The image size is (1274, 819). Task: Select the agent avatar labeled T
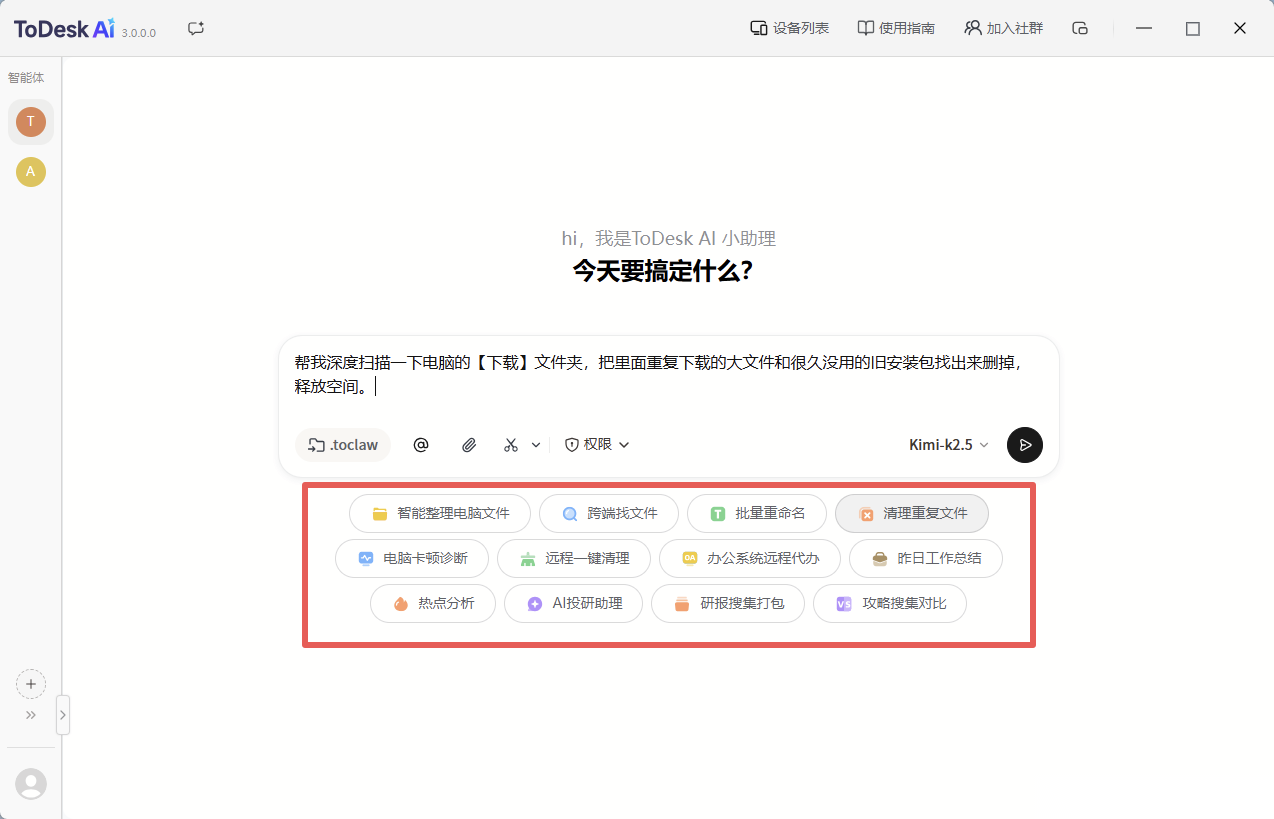(31, 122)
